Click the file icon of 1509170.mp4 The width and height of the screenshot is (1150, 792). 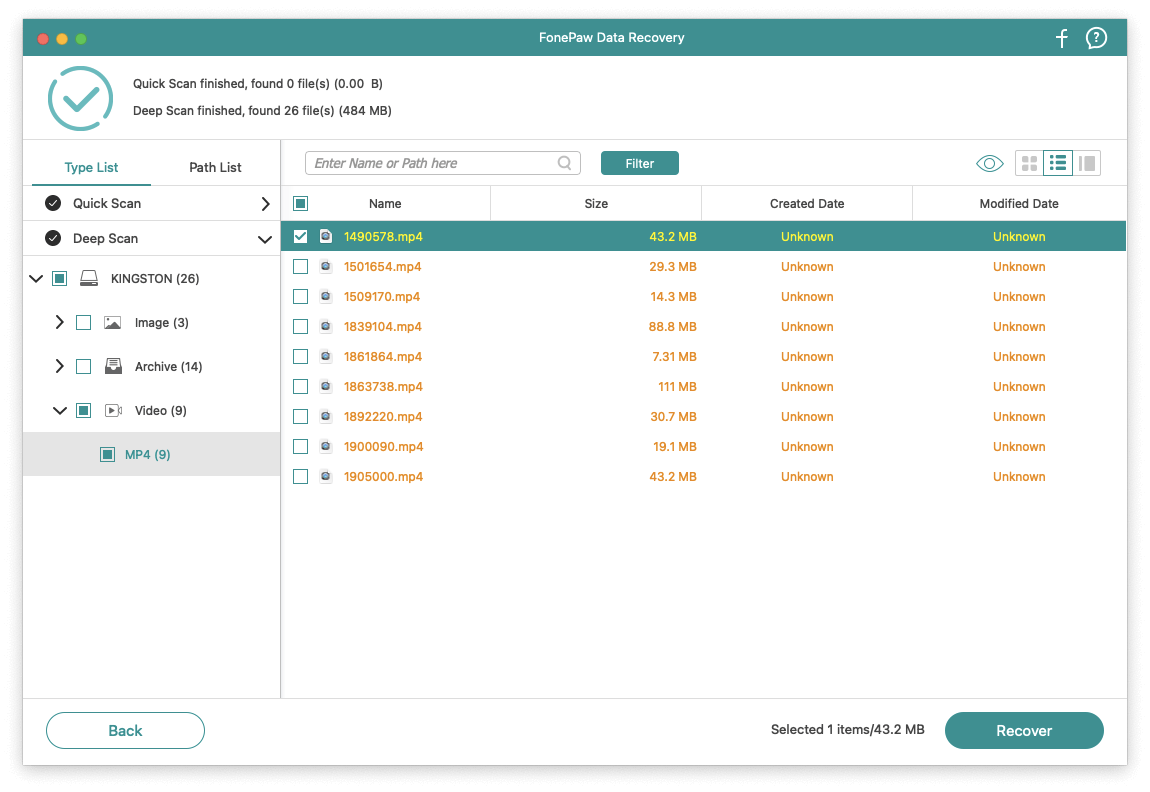tap(326, 296)
